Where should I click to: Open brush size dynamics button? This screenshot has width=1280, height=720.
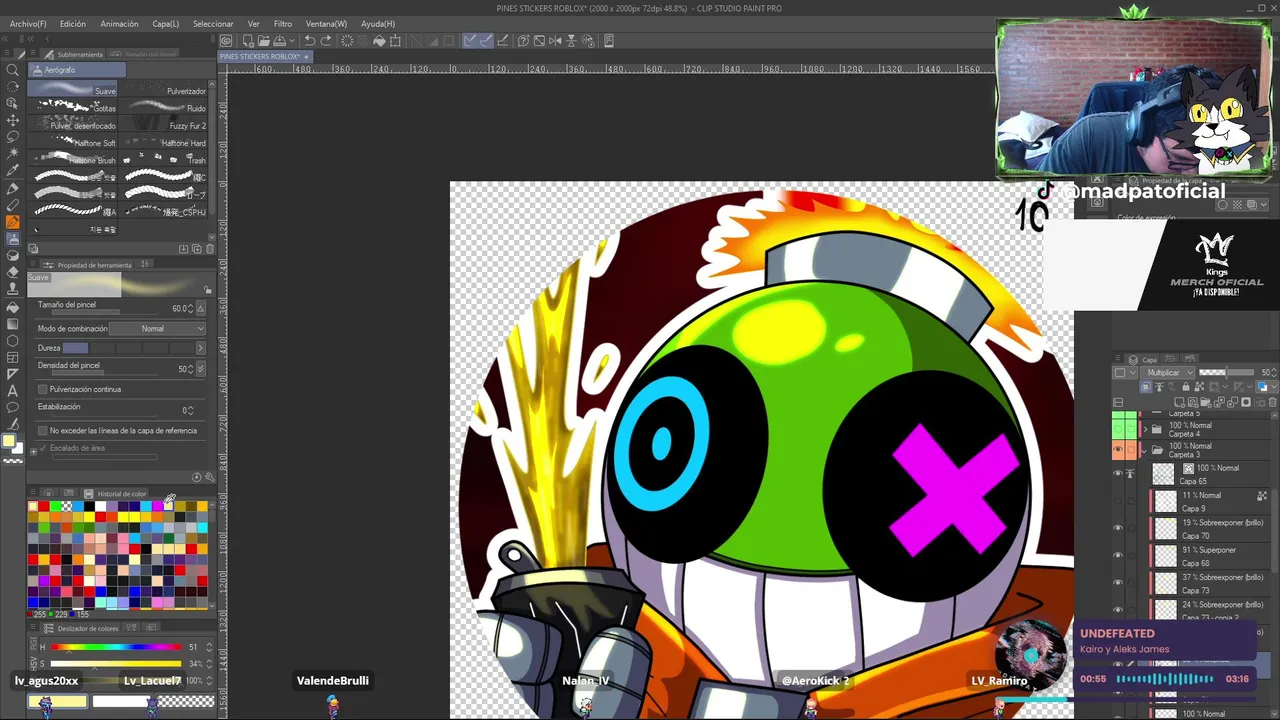(x=201, y=308)
